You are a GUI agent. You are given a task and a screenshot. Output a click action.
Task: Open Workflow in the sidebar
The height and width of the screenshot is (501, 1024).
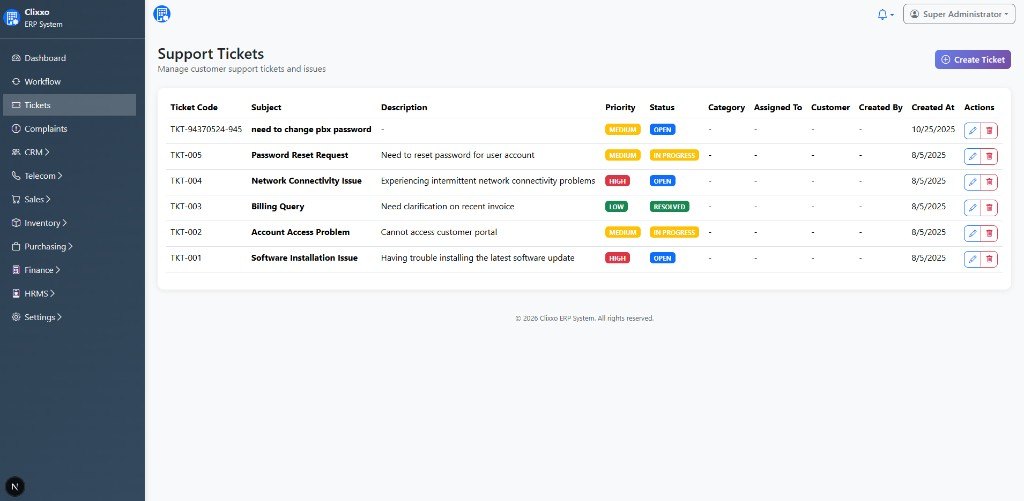(69, 82)
